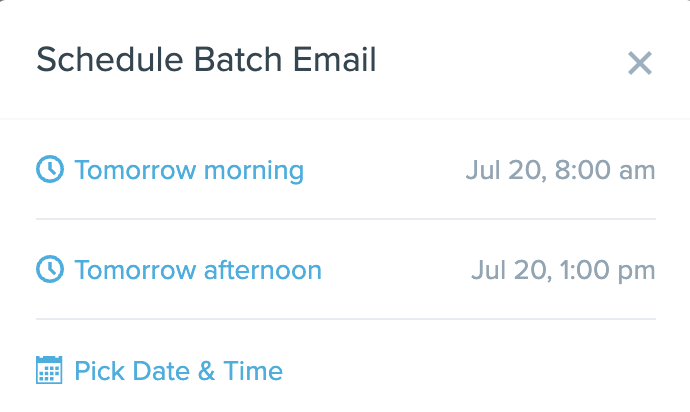This screenshot has width=690, height=412.
Task: Click the clock icon beside Tomorrow morning
Action: [49, 170]
